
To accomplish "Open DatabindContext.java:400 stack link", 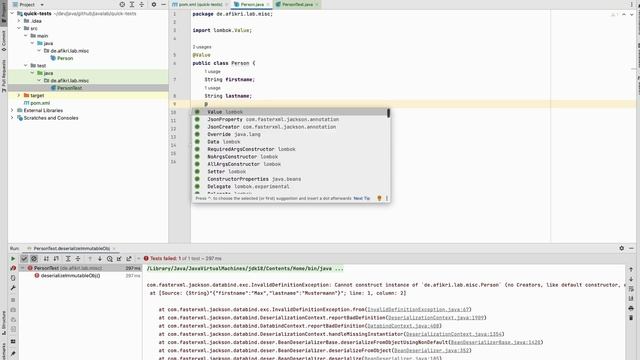I will pyautogui.click(x=403, y=326).
